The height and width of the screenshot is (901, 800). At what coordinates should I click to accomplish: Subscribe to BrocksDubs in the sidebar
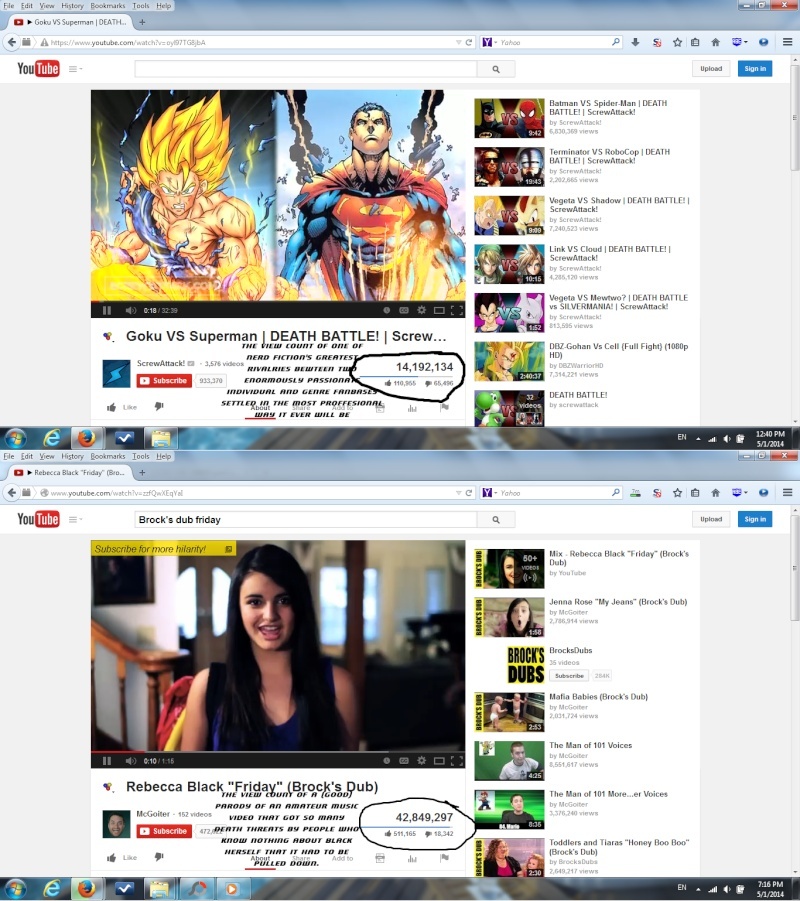569,676
